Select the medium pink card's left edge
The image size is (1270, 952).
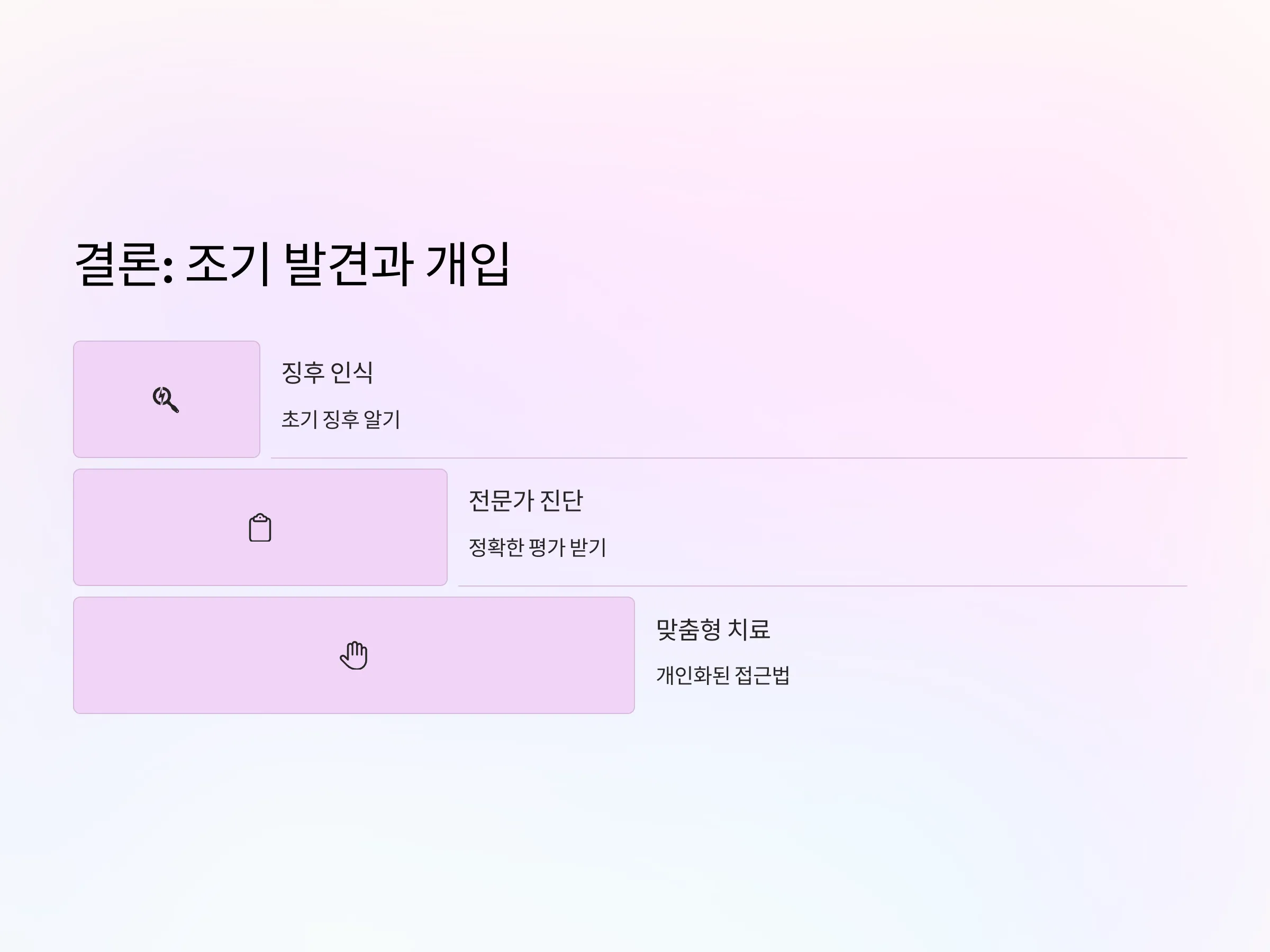pos(75,527)
